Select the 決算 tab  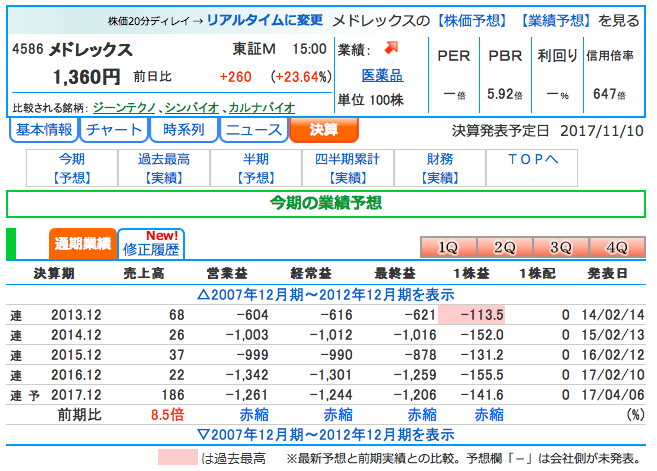click(x=324, y=130)
